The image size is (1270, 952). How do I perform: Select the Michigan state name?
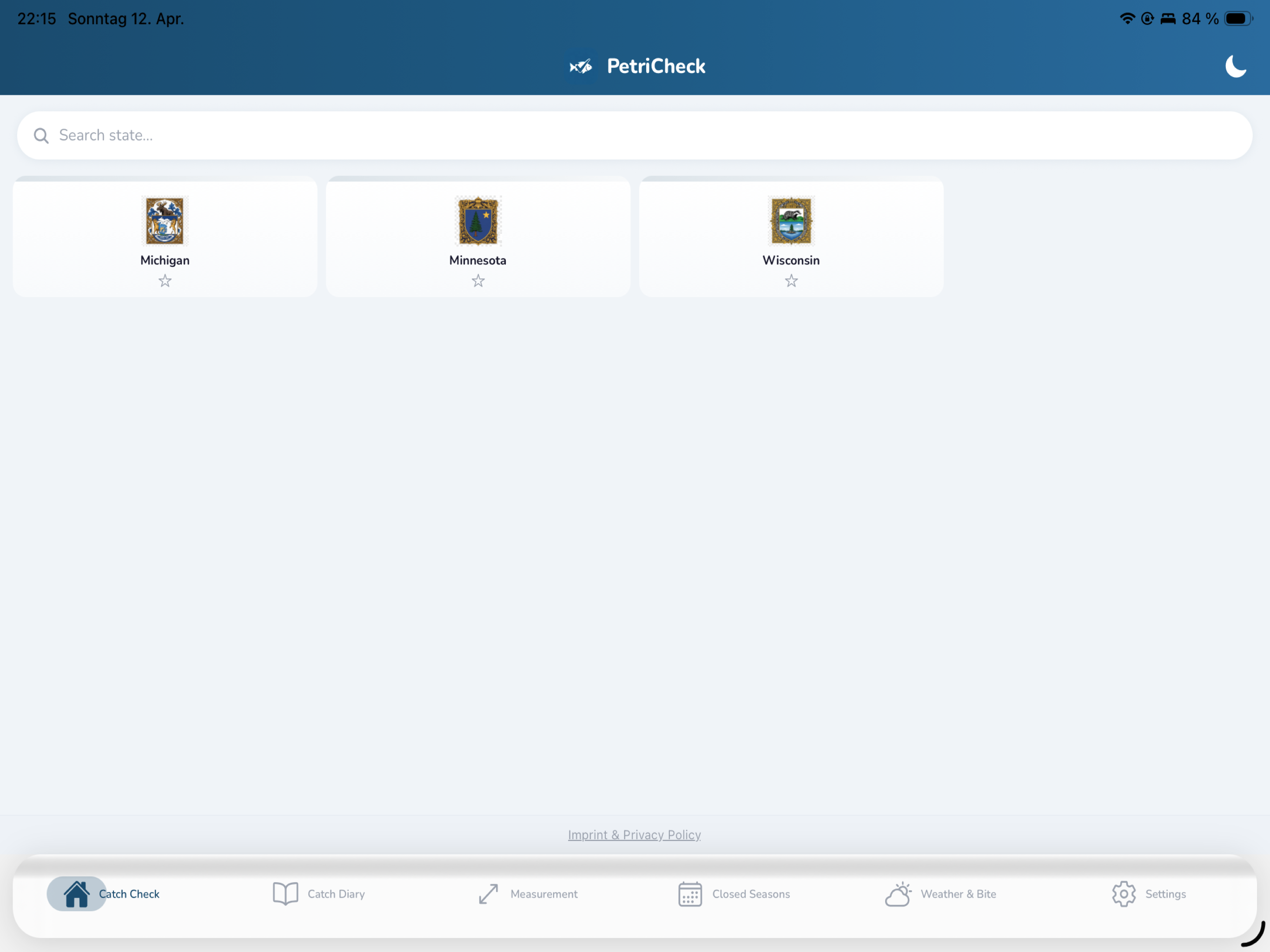pyautogui.click(x=165, y=260)
